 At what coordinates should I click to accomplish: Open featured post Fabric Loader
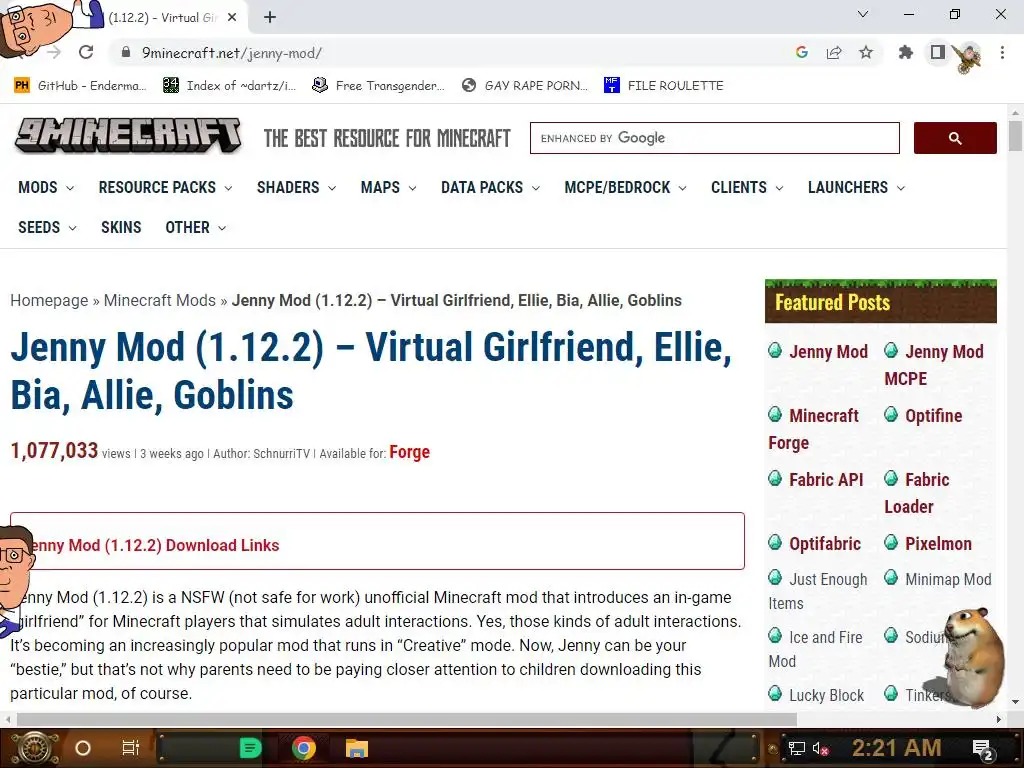tap(917, 493)
